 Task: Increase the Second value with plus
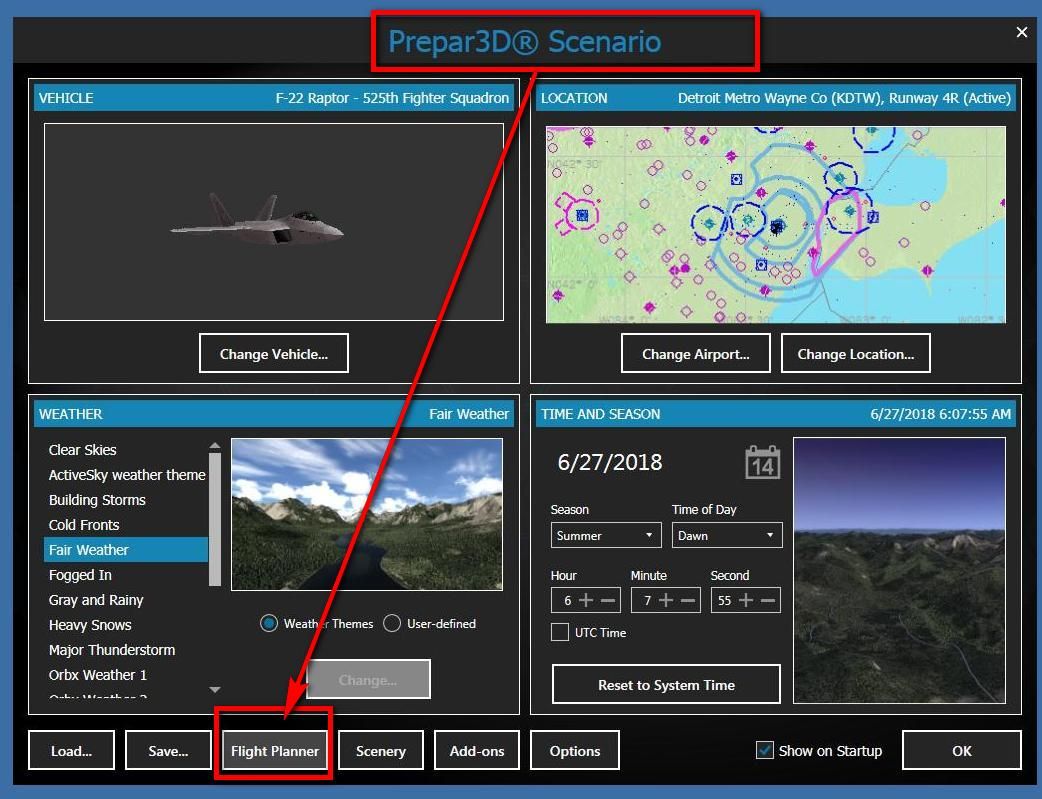pyautogui.click(x=746, y=600)
